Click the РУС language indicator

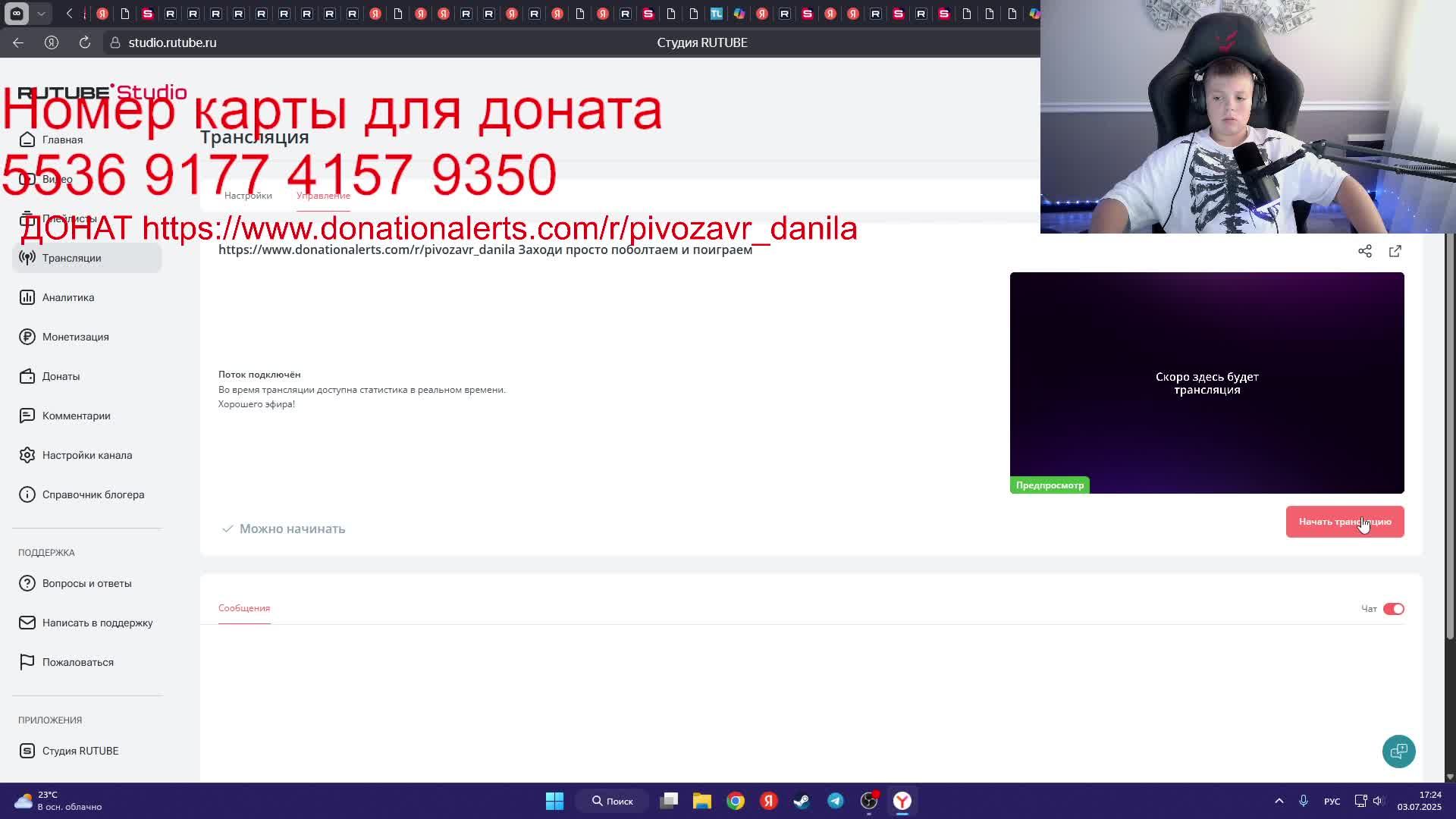tap(1332, 802)
